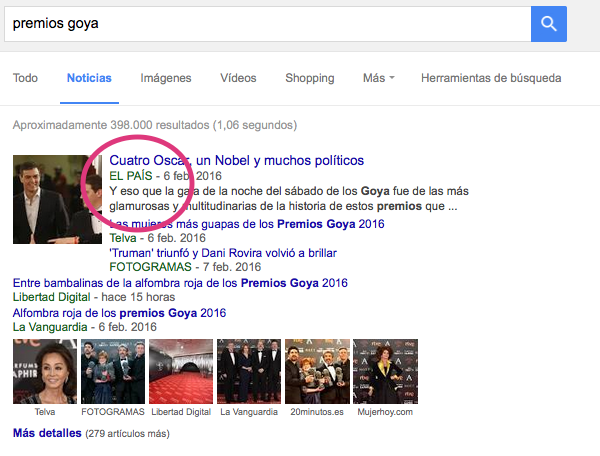The width and height of the screenshot is (600, 456).
Task: Open the FOTOGRAMAS image thumbnail
Action: tap(113, 371)
